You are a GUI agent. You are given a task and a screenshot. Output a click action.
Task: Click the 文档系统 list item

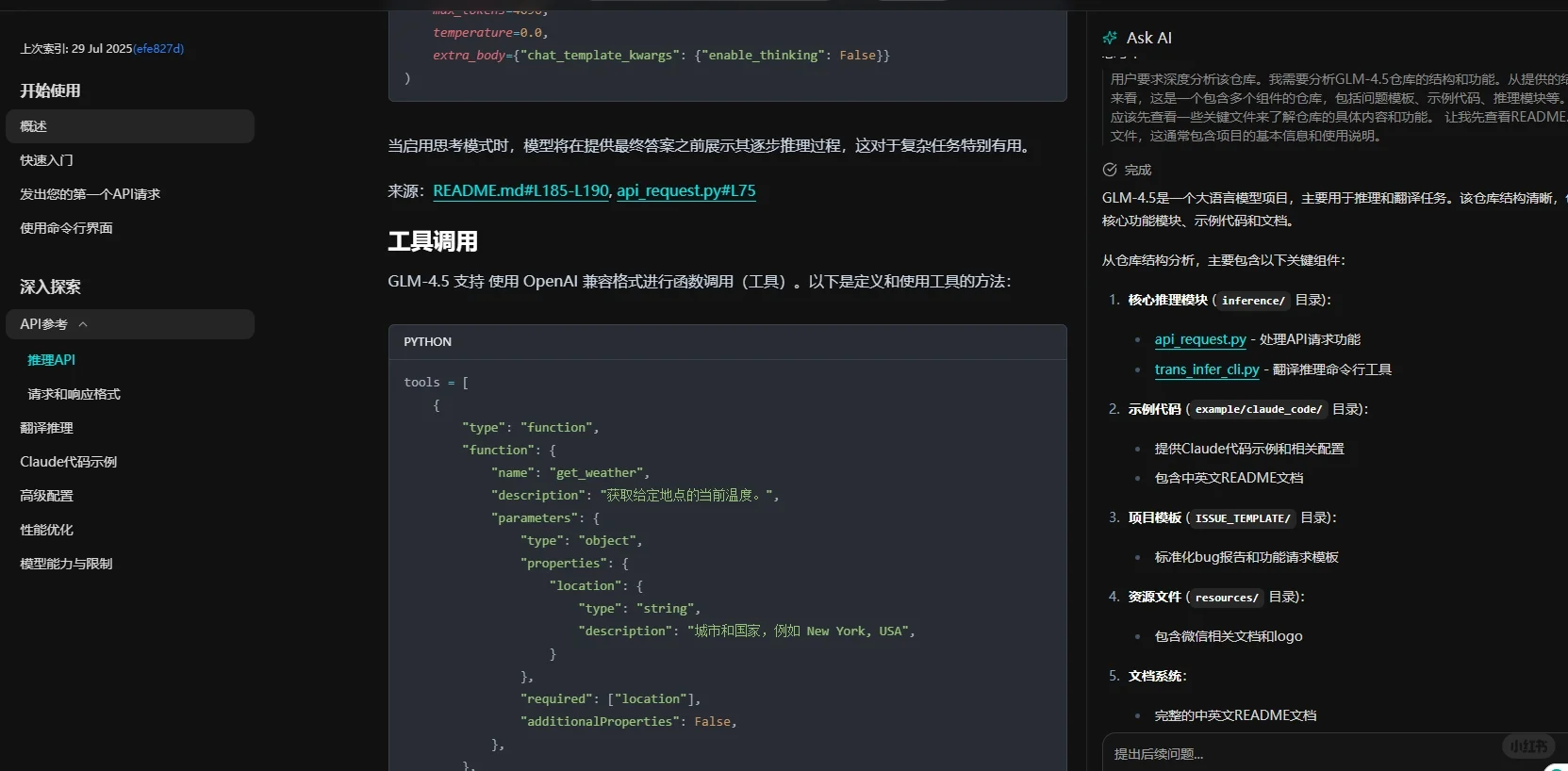pyautogui.click(x=1158, y=677)
